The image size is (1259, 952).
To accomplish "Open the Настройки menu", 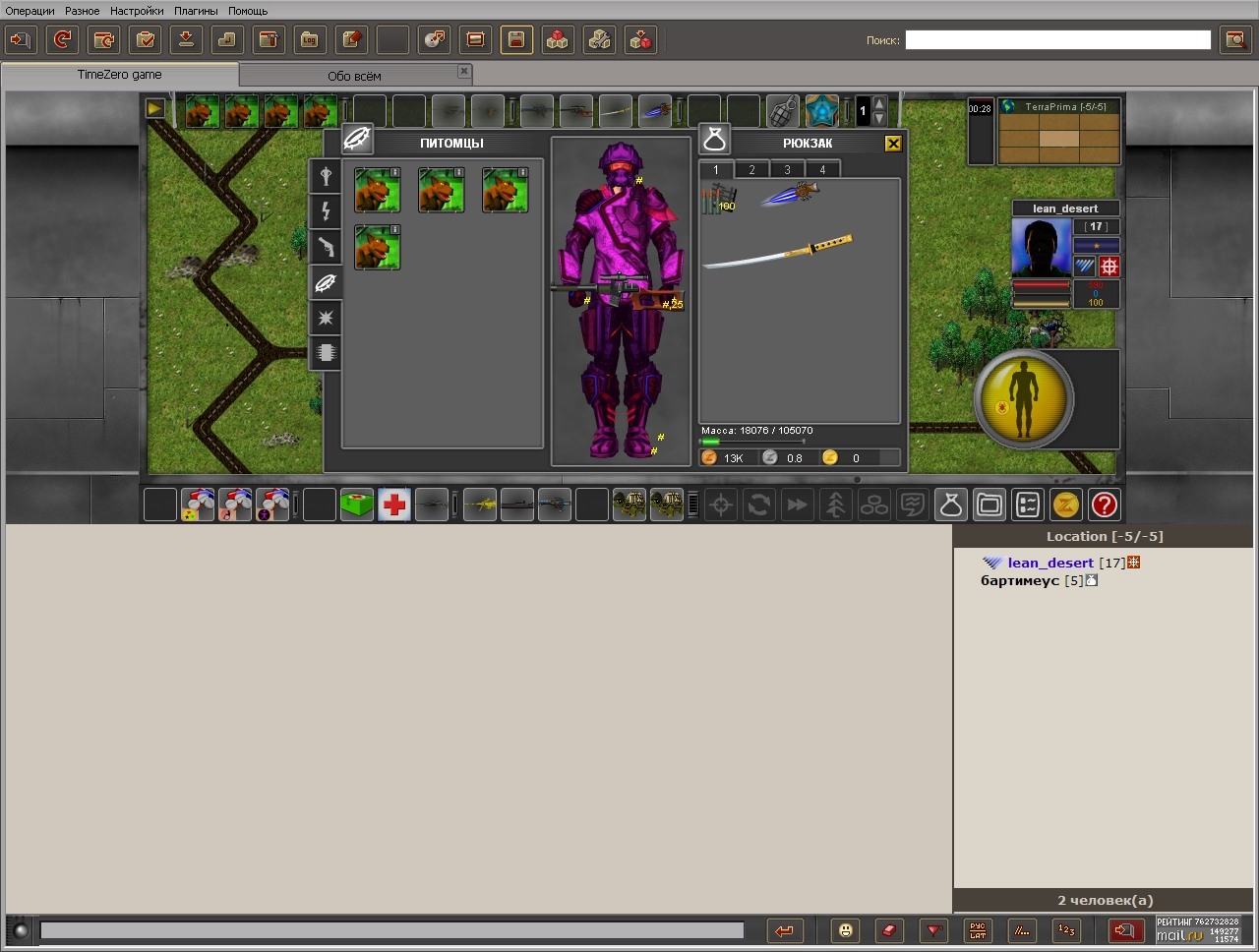I will point(137,11).
